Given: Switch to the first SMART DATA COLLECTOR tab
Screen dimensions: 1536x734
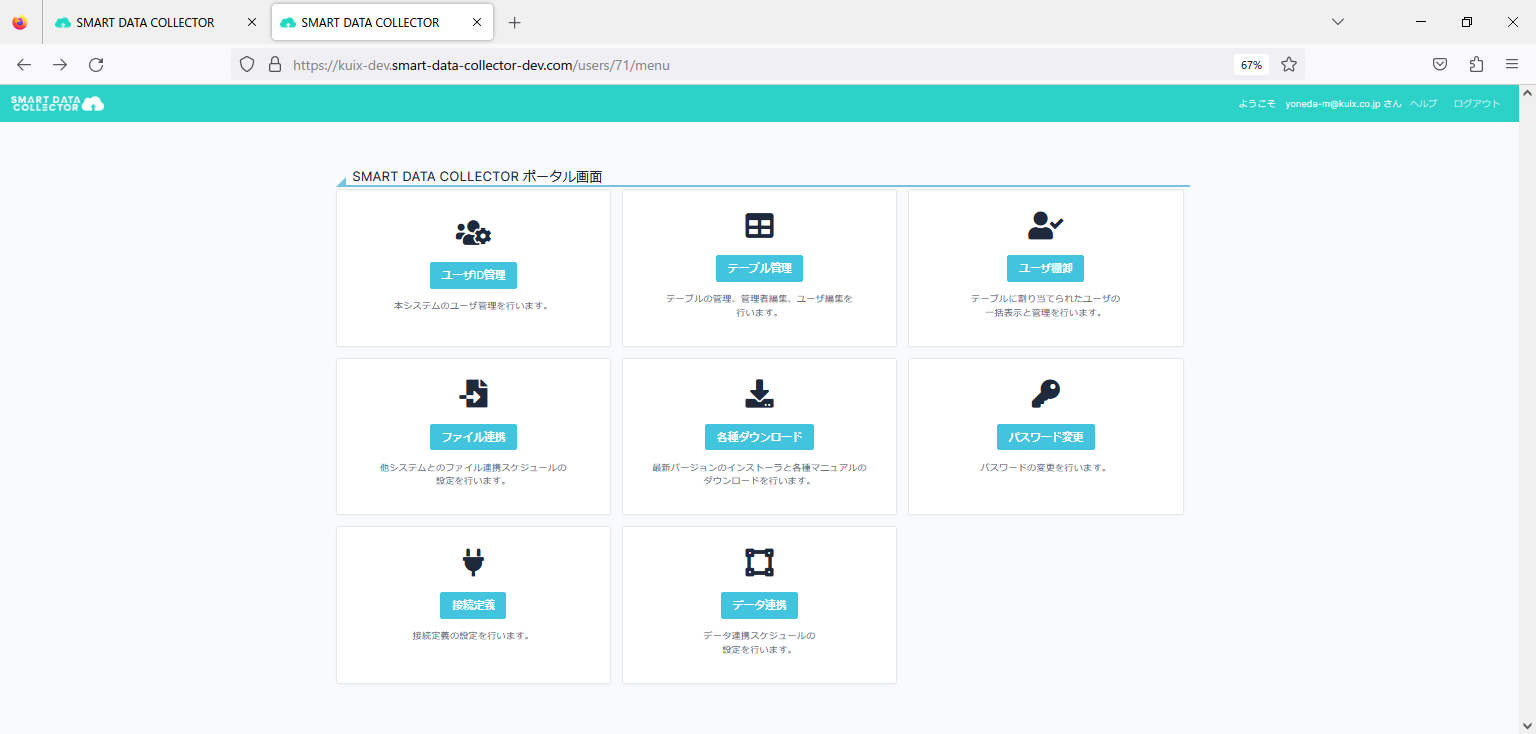Looking at the screenshot, I should click(x=157, y=22).
